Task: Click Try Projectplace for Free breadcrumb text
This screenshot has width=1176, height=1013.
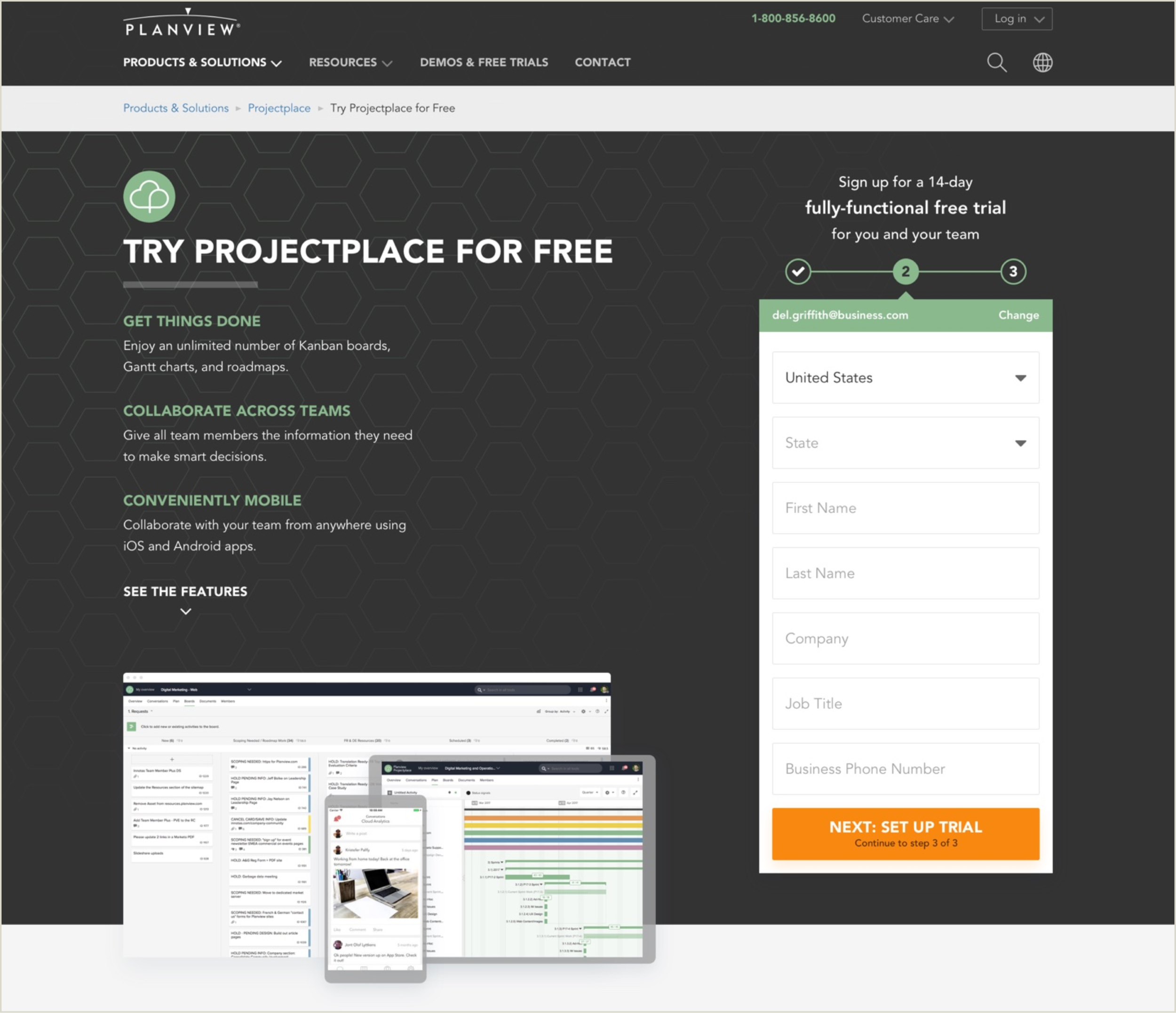Action: pos(393,108)
